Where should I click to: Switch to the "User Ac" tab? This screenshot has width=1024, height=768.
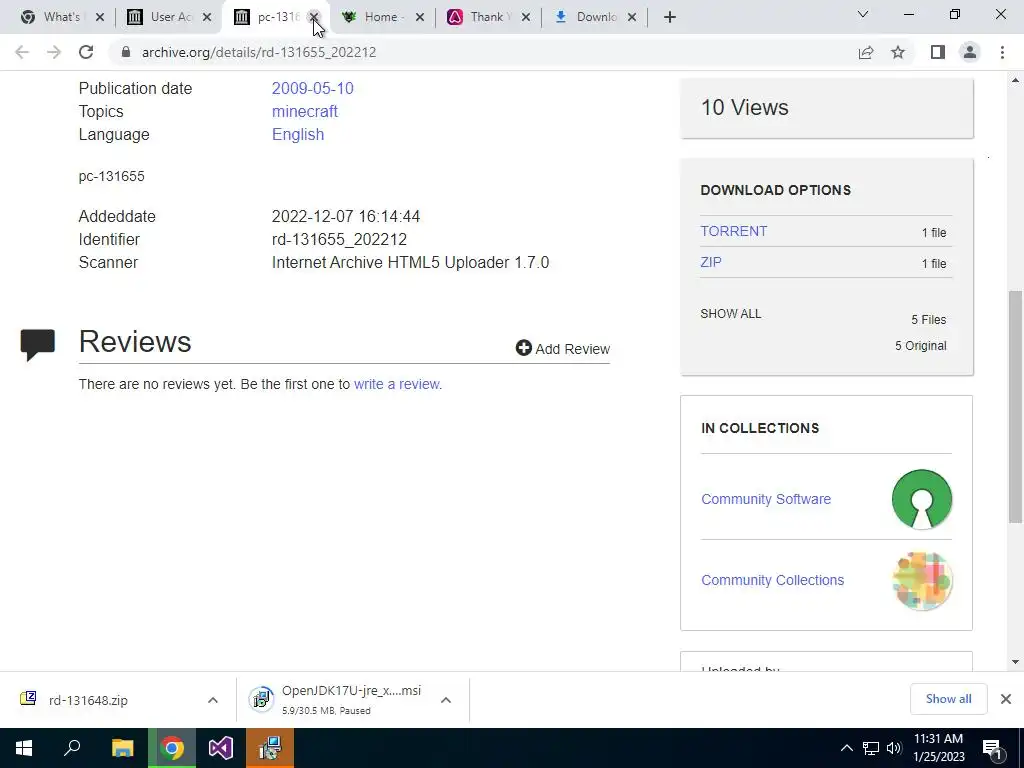coord(168,17)
